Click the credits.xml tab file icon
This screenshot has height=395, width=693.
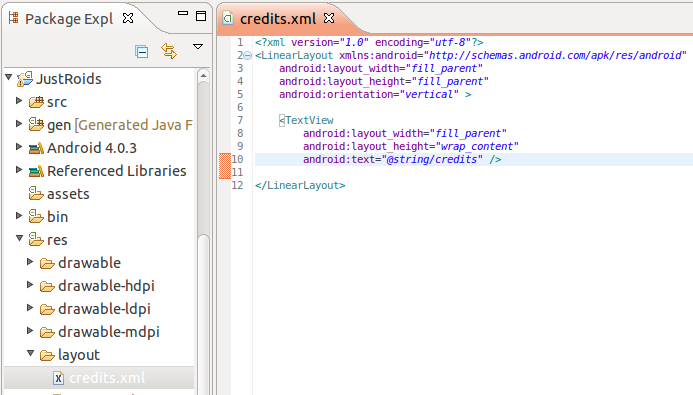coord(228,18)
